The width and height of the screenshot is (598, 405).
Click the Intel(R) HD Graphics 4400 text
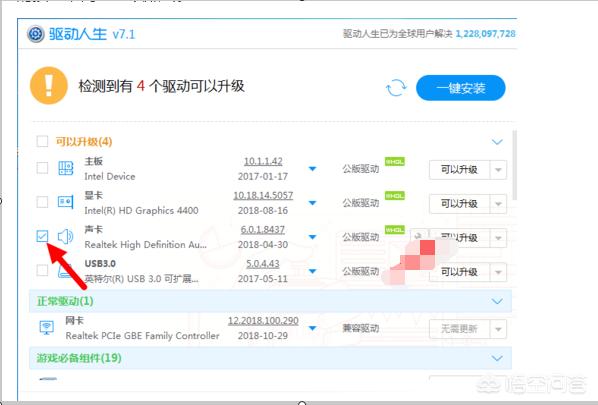point(141,211)
